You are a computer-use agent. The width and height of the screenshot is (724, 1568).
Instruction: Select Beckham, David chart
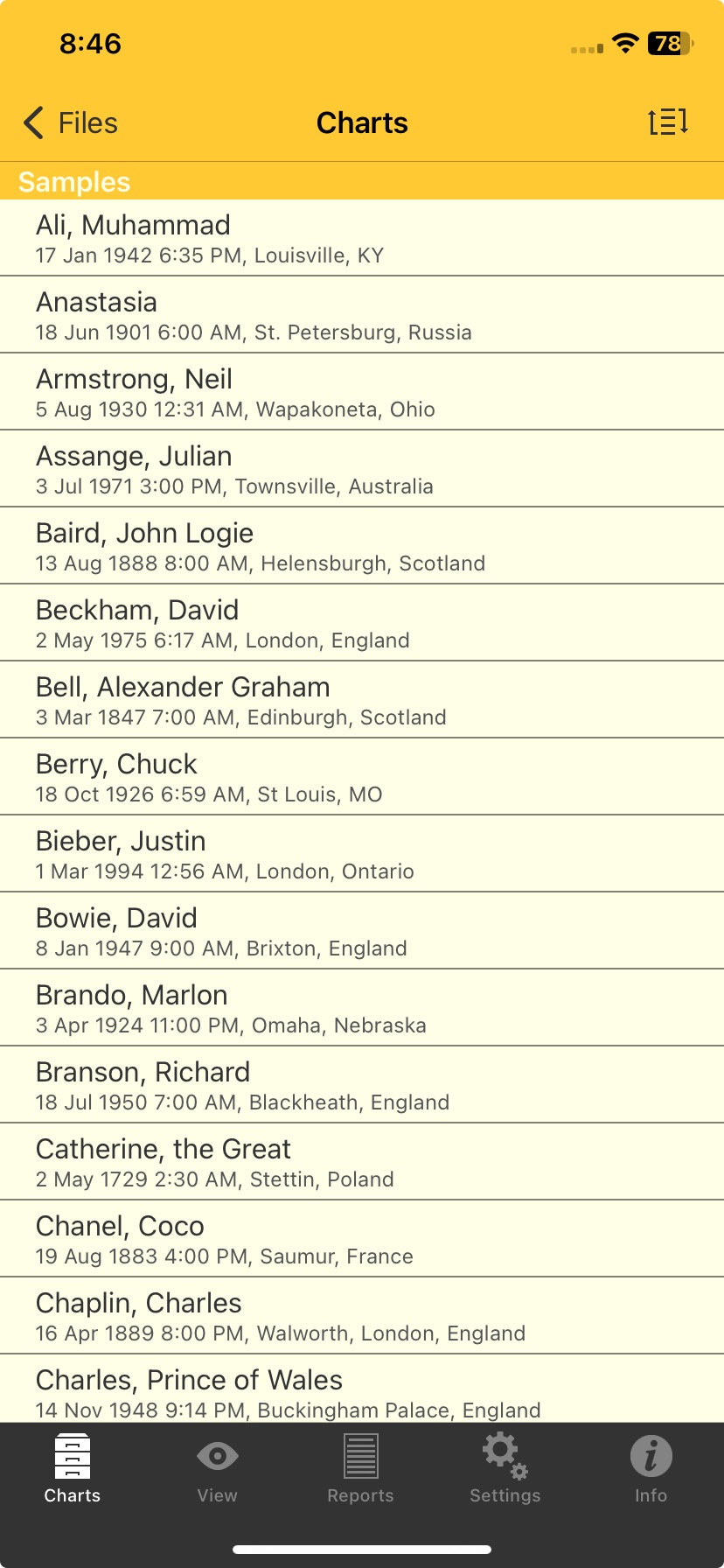pyautogui.click(x=362, y=623)
